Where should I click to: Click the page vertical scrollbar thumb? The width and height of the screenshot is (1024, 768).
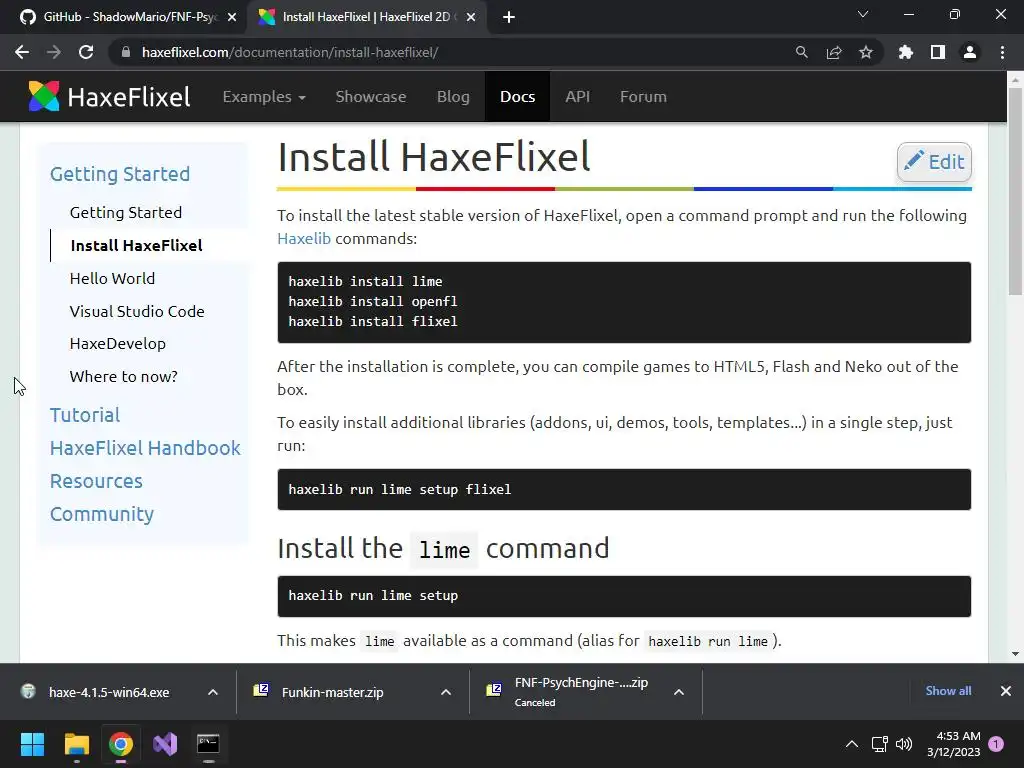[x=1015, y=189]
